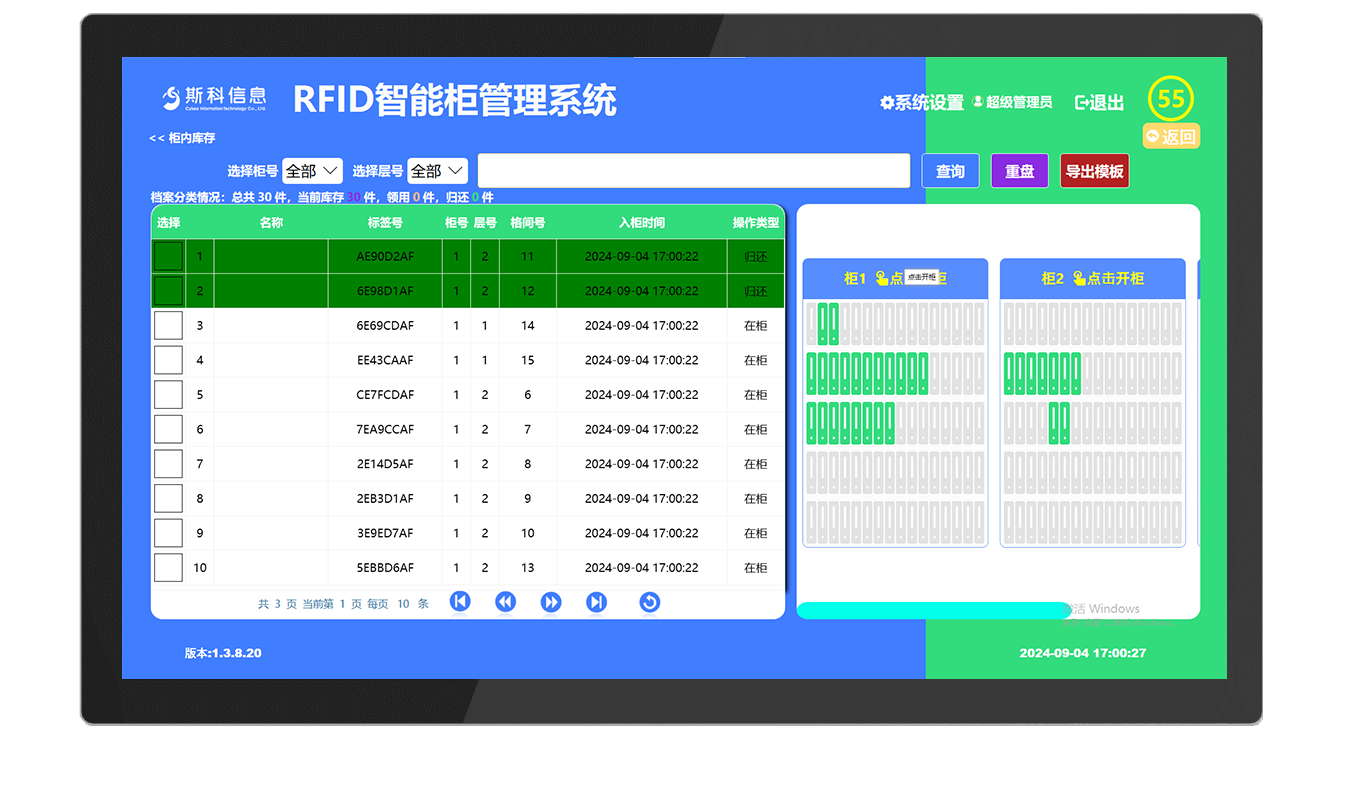Click the 超级管理员 account entry
Viewport: 1370px width, 789px height.
[x=1013, y=102]
